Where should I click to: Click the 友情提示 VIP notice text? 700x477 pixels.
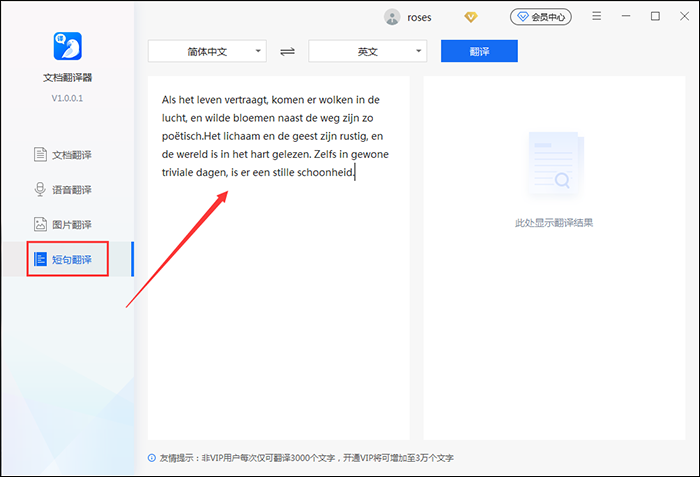(307, 458)
